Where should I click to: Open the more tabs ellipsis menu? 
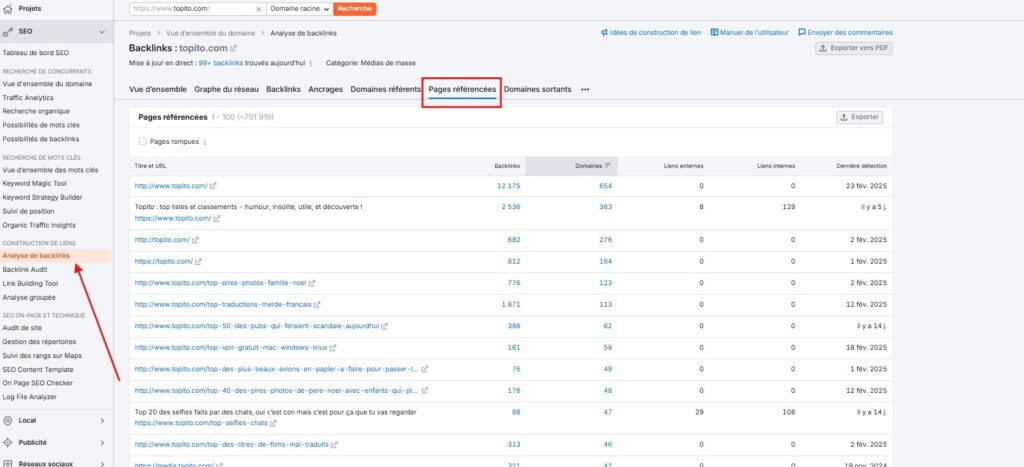tap(585, 89)
